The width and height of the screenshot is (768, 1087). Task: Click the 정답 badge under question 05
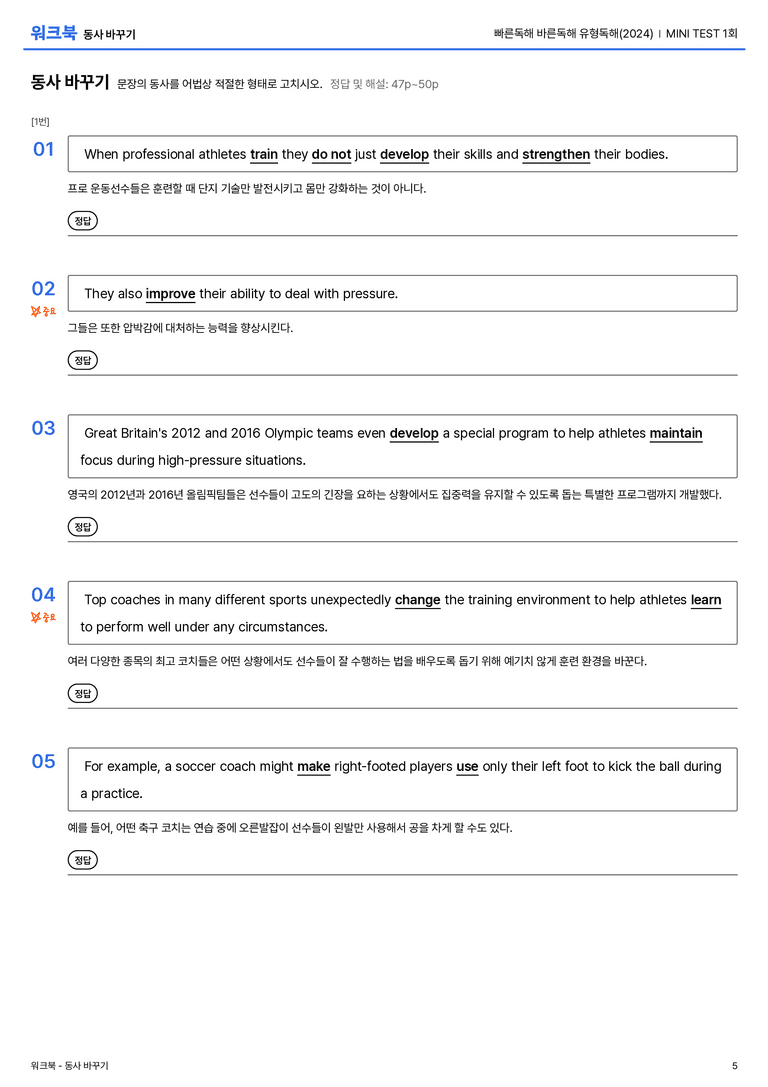click(82, 860)
